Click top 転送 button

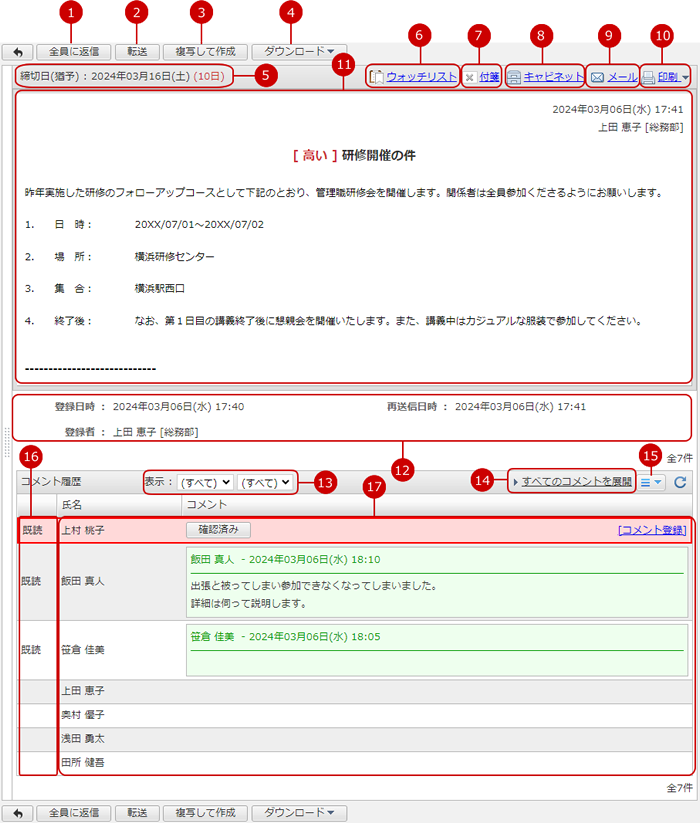click(137, 52)
